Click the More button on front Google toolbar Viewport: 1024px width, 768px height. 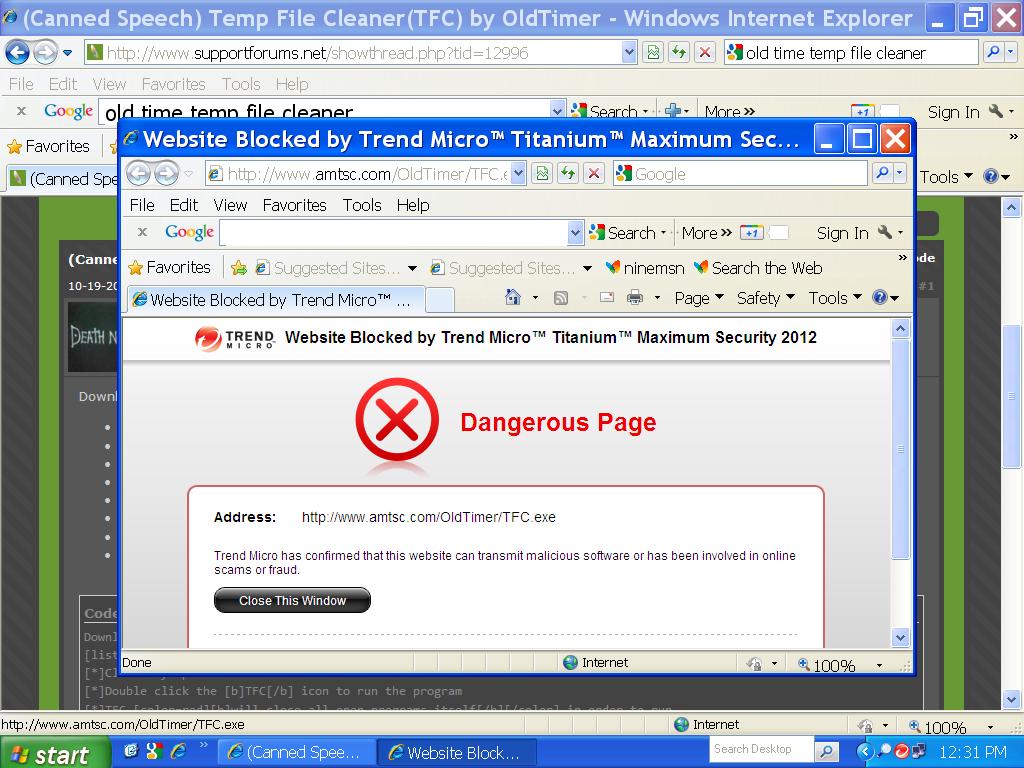point(707,233)
